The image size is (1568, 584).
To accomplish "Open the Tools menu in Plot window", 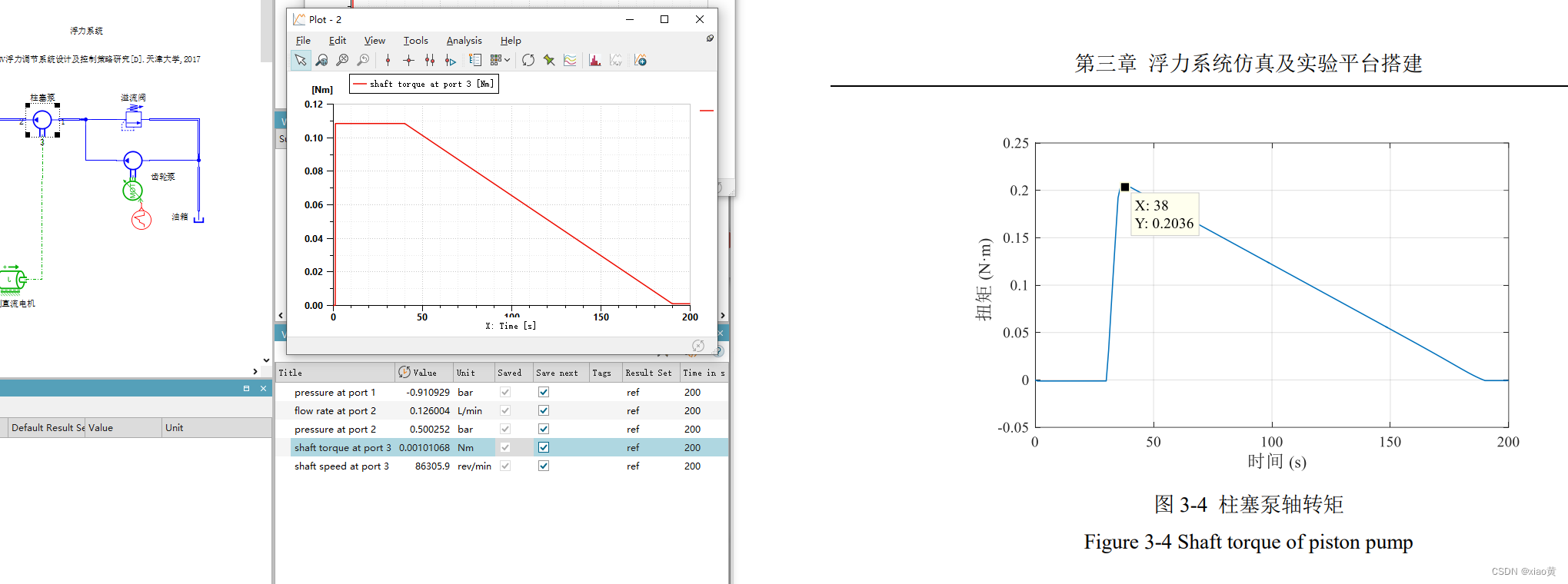I will click(415, 41).
